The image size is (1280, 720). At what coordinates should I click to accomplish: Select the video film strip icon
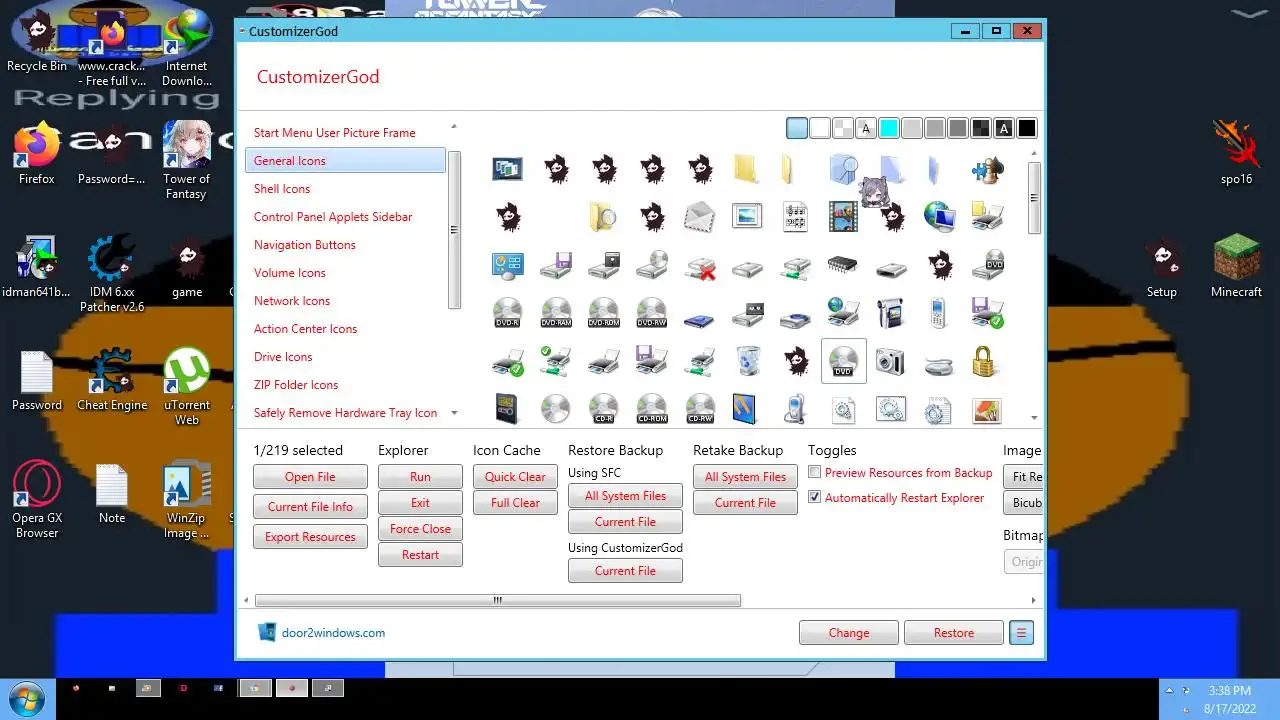tap(843, 217)
